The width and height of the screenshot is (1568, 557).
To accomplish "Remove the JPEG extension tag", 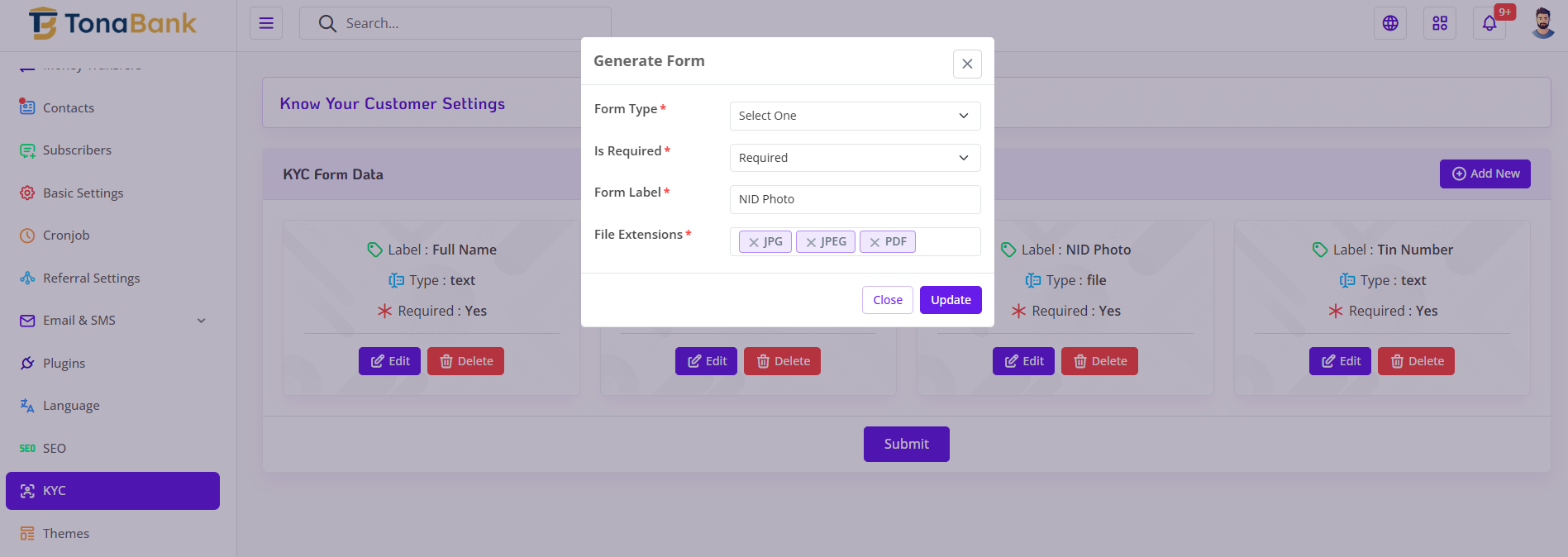I will point(811,242).
